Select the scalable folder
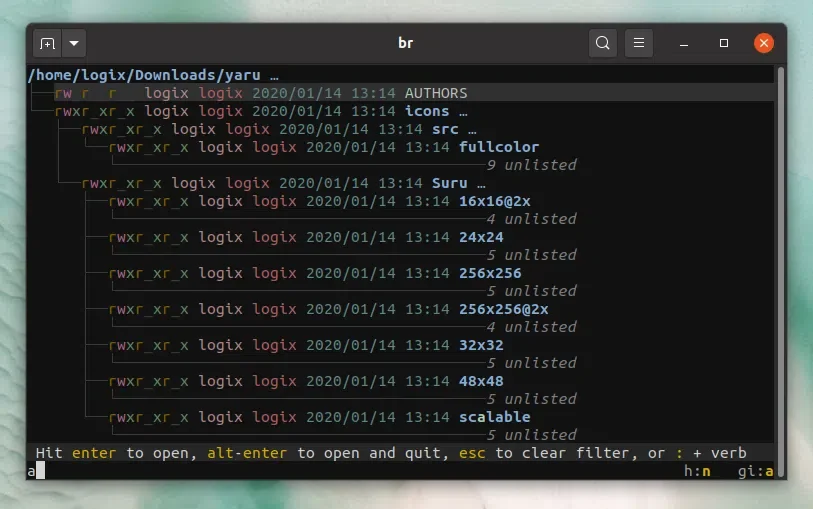 pos(495,417)
